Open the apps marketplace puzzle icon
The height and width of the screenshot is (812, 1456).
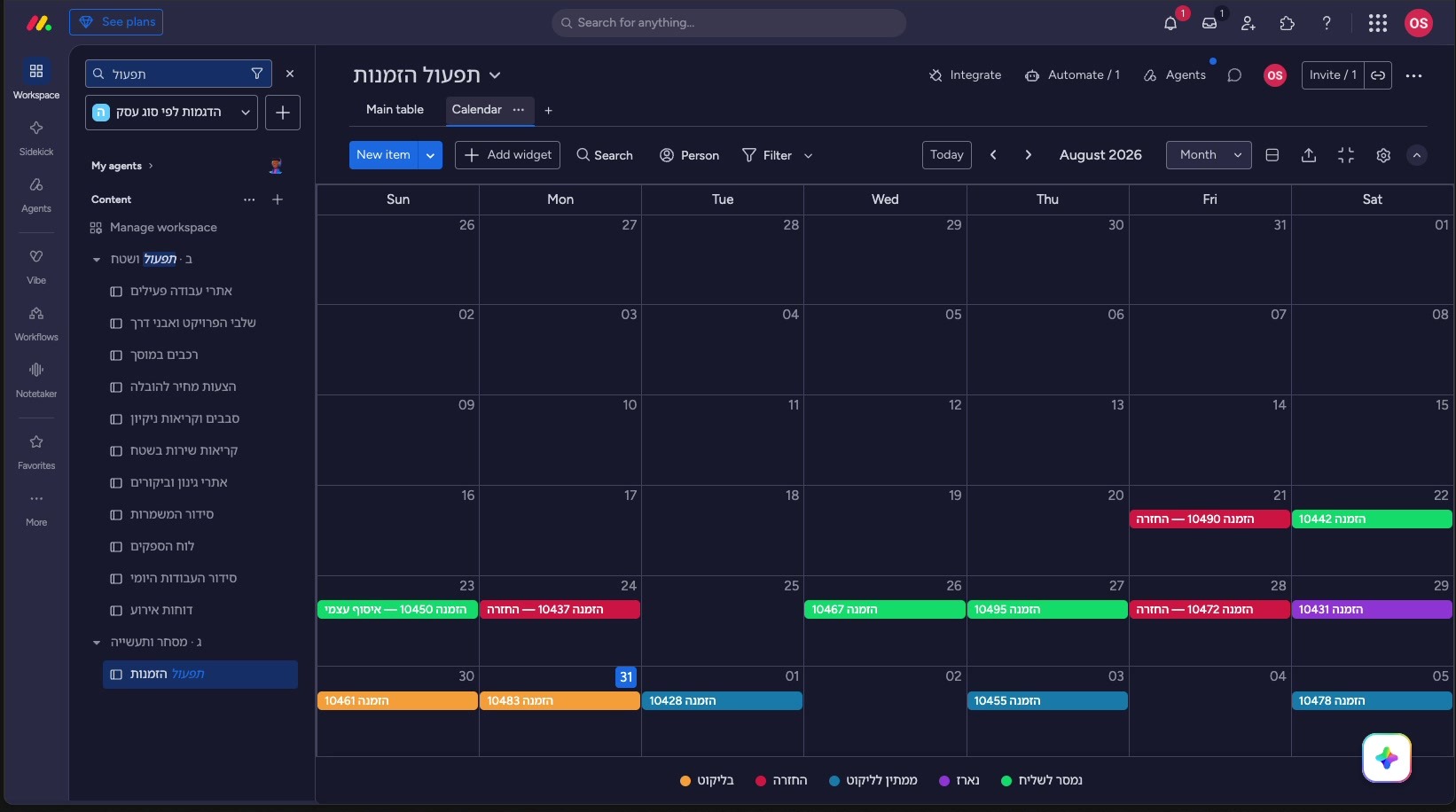pos(1288,23)
